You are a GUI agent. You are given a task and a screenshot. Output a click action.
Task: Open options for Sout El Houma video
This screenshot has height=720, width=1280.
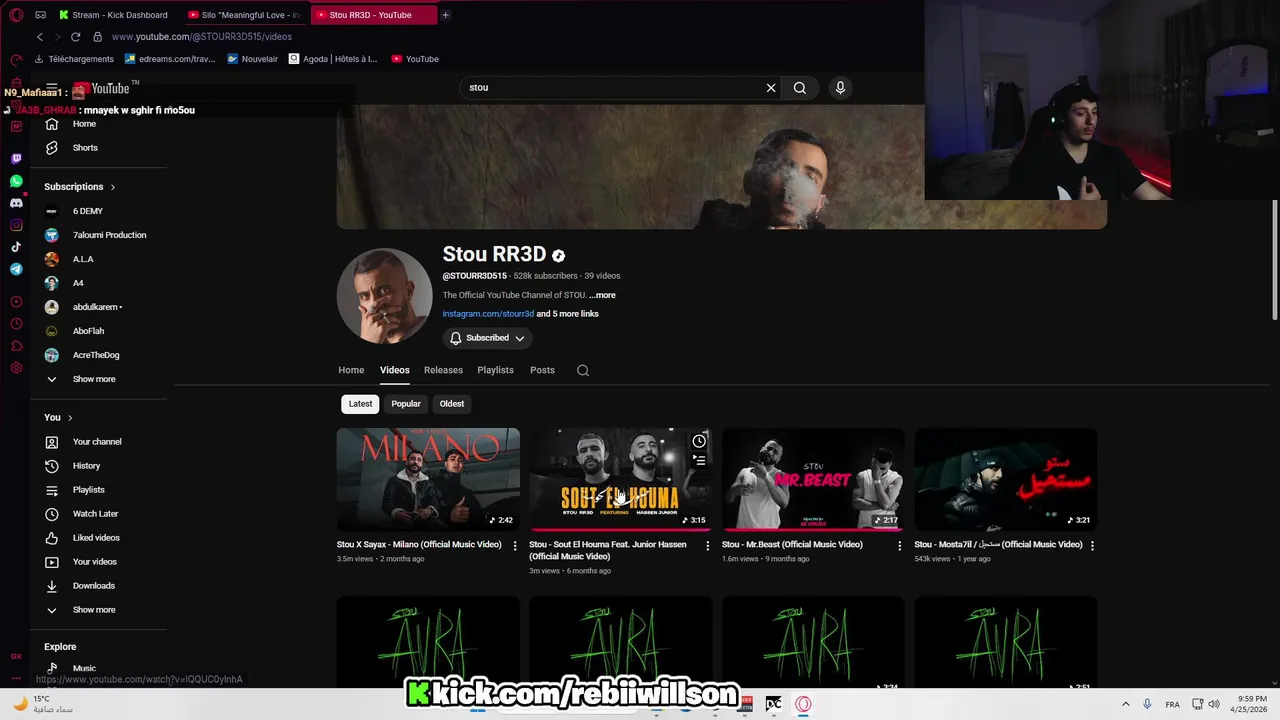coord(707,546)
